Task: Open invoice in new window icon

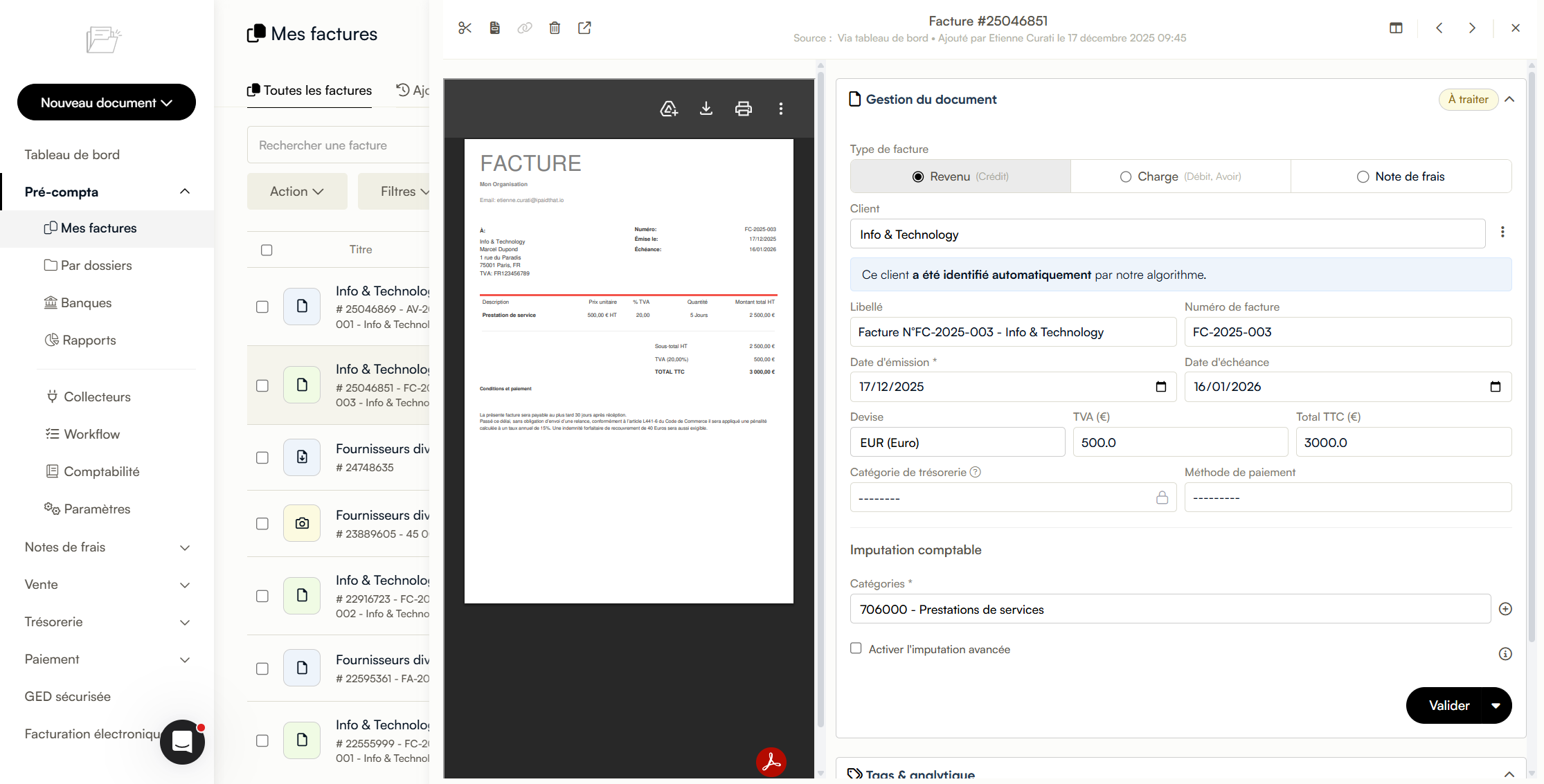Action: 584,28
